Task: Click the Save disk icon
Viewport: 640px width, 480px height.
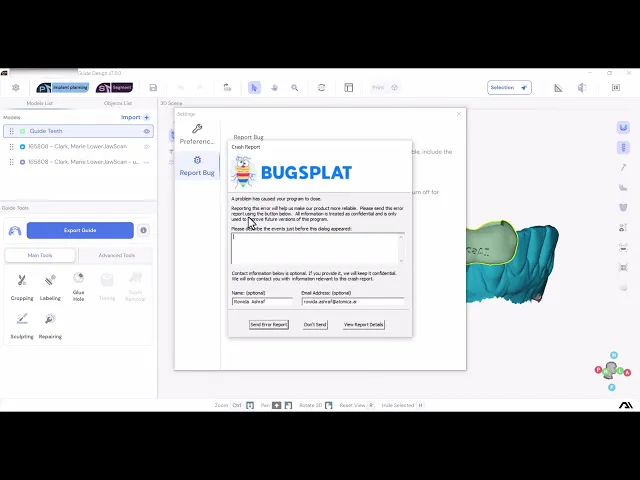Action: click(153, 88)
